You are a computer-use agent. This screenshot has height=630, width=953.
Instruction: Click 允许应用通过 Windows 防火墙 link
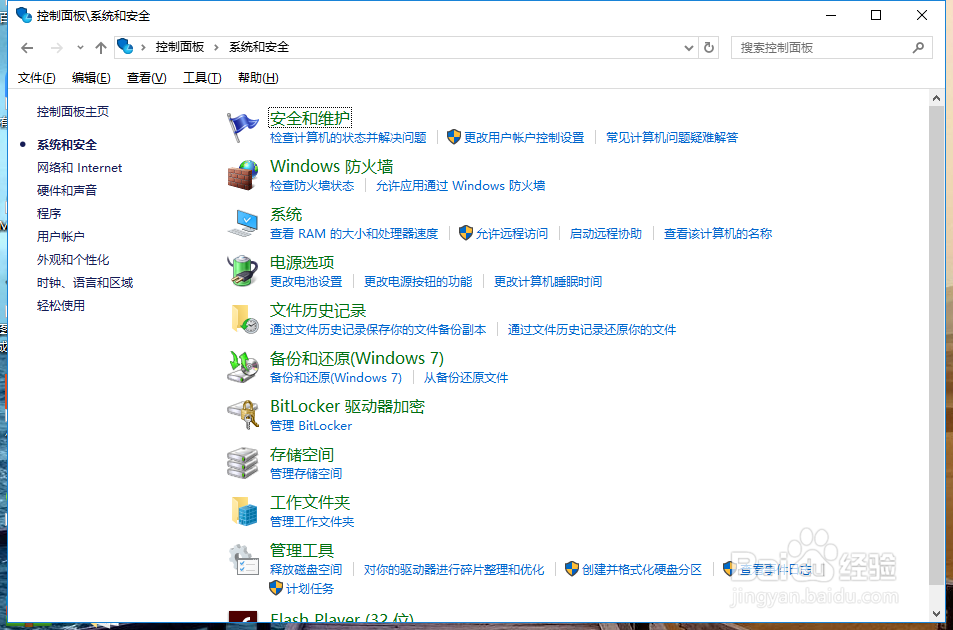(460, 185)
